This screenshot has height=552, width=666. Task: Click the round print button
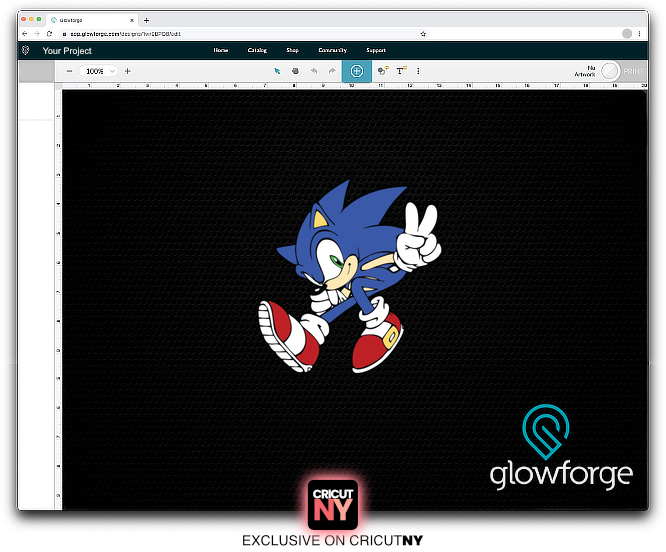pos(610,71)
